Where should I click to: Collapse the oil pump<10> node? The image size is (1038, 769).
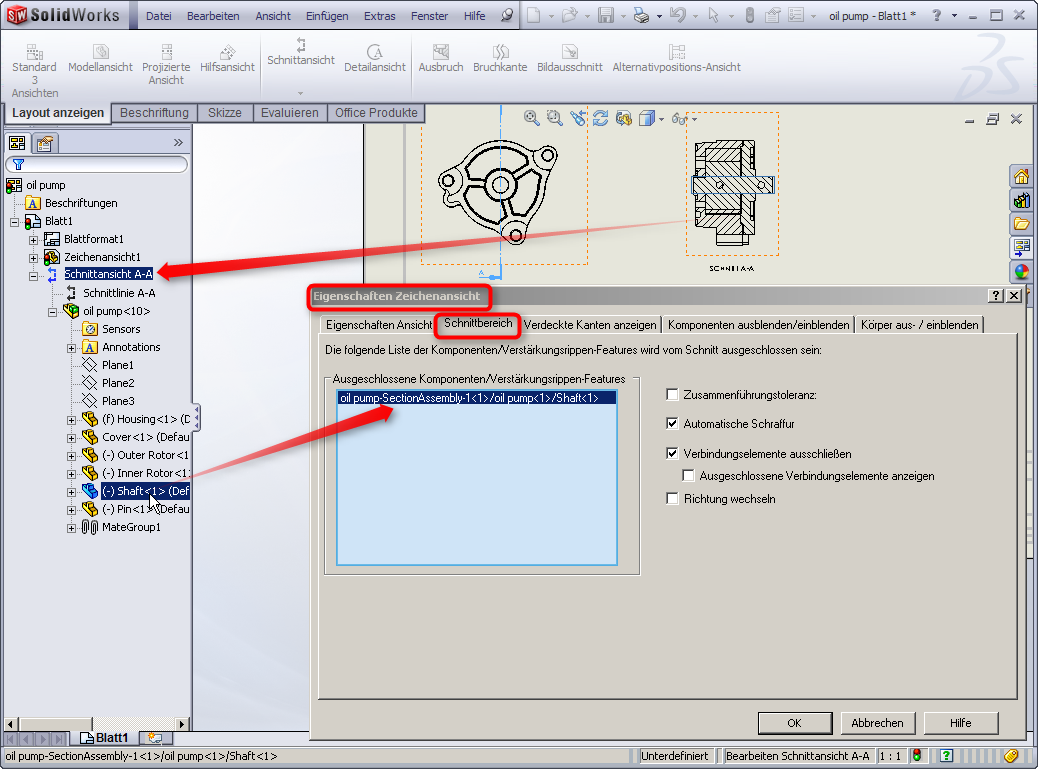(52, 312)
